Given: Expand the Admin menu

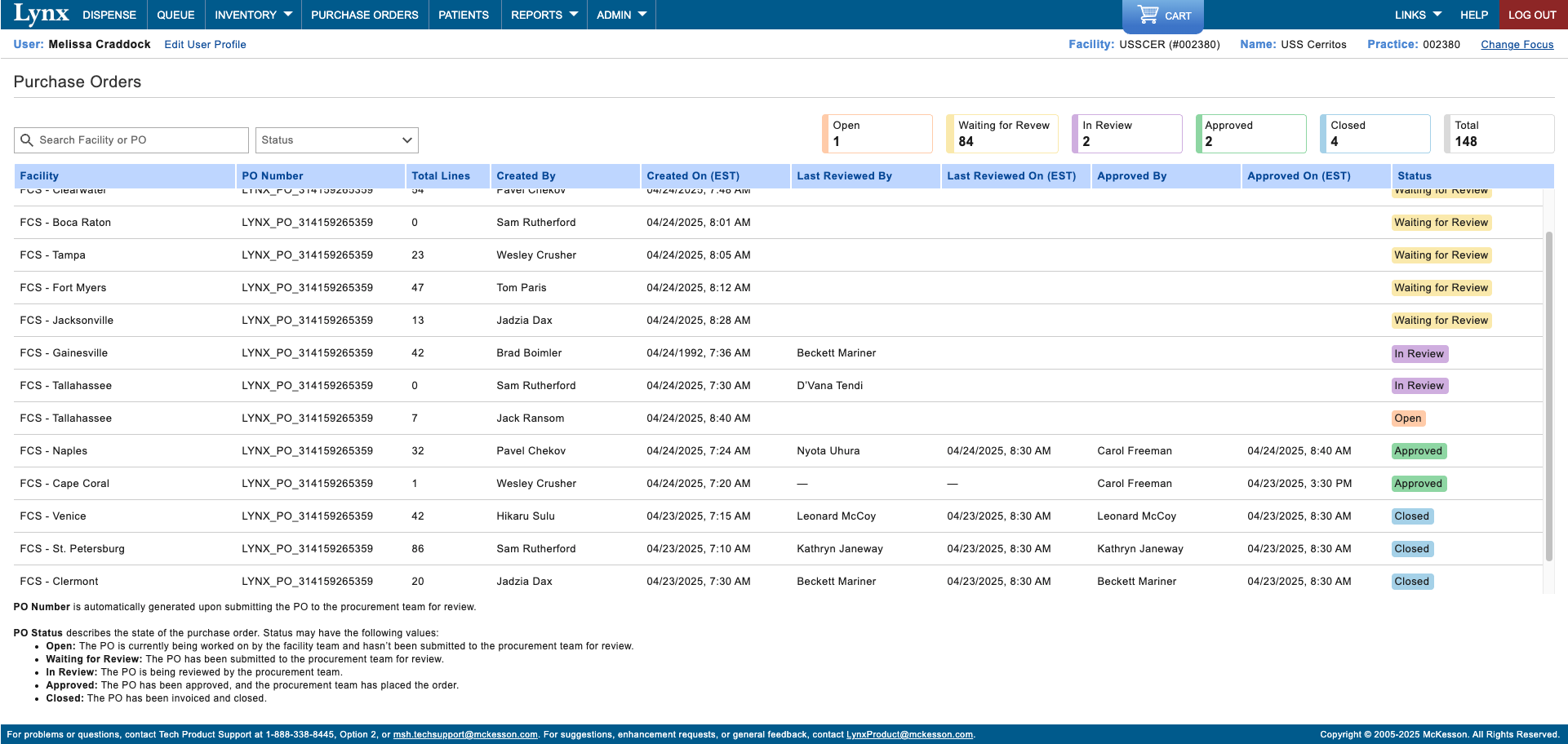Looking at the screenshot, I should pos(621,15).
